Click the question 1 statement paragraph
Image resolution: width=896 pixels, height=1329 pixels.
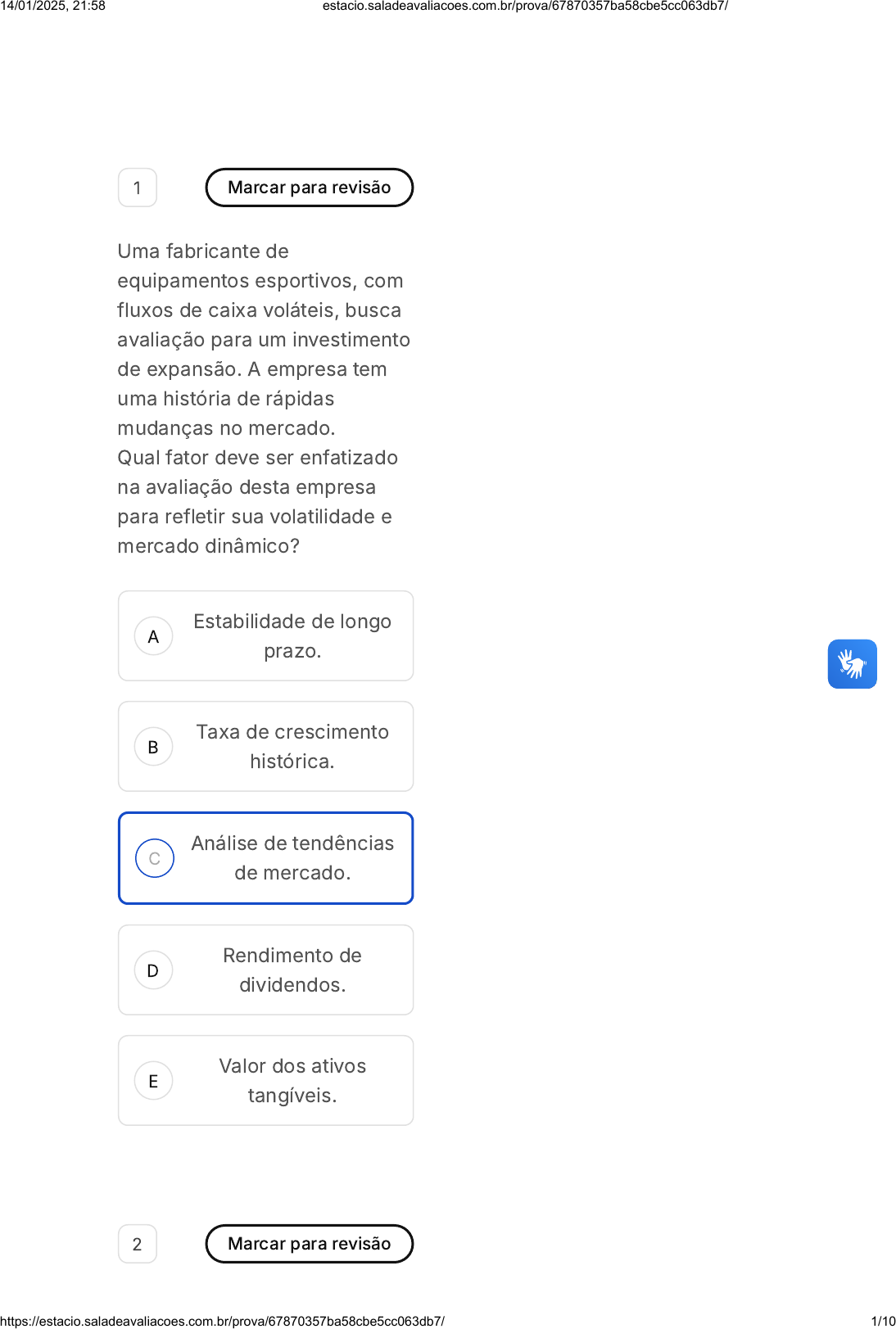(264, 399)
